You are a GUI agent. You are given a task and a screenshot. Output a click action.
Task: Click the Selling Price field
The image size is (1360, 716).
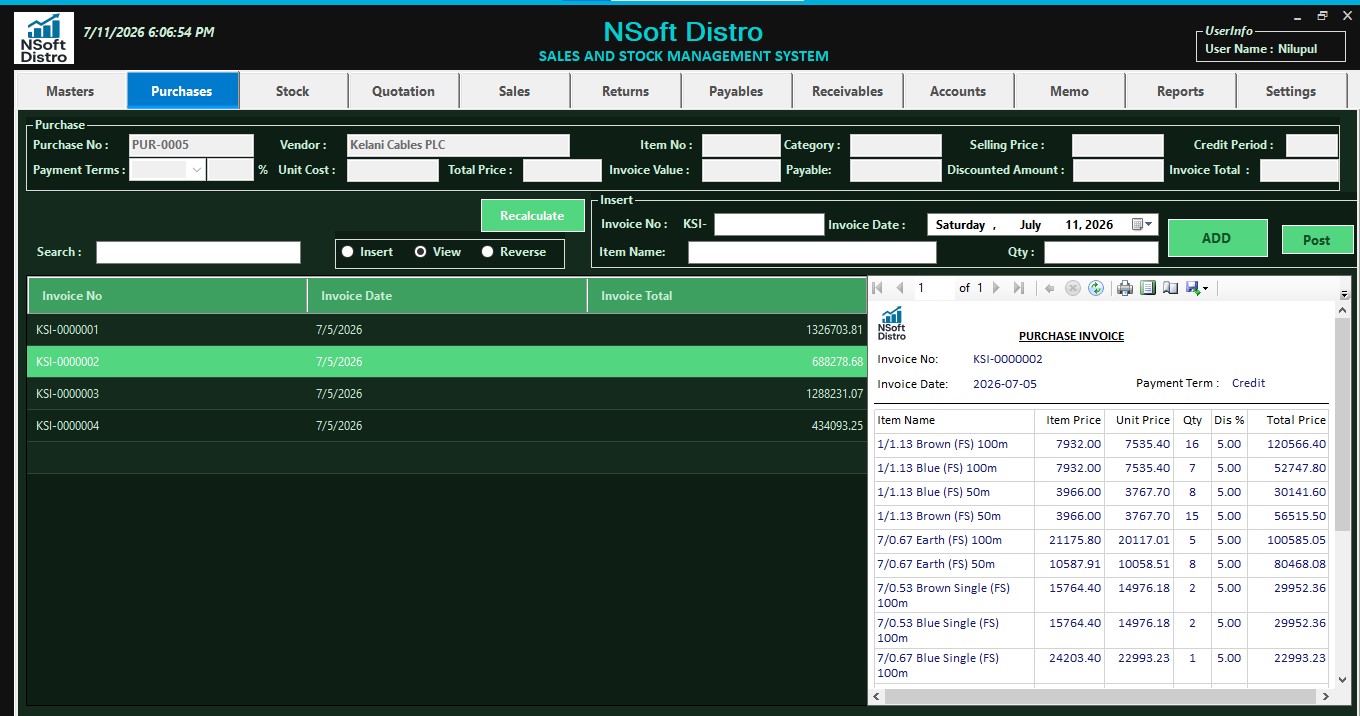pos(1118,145)
